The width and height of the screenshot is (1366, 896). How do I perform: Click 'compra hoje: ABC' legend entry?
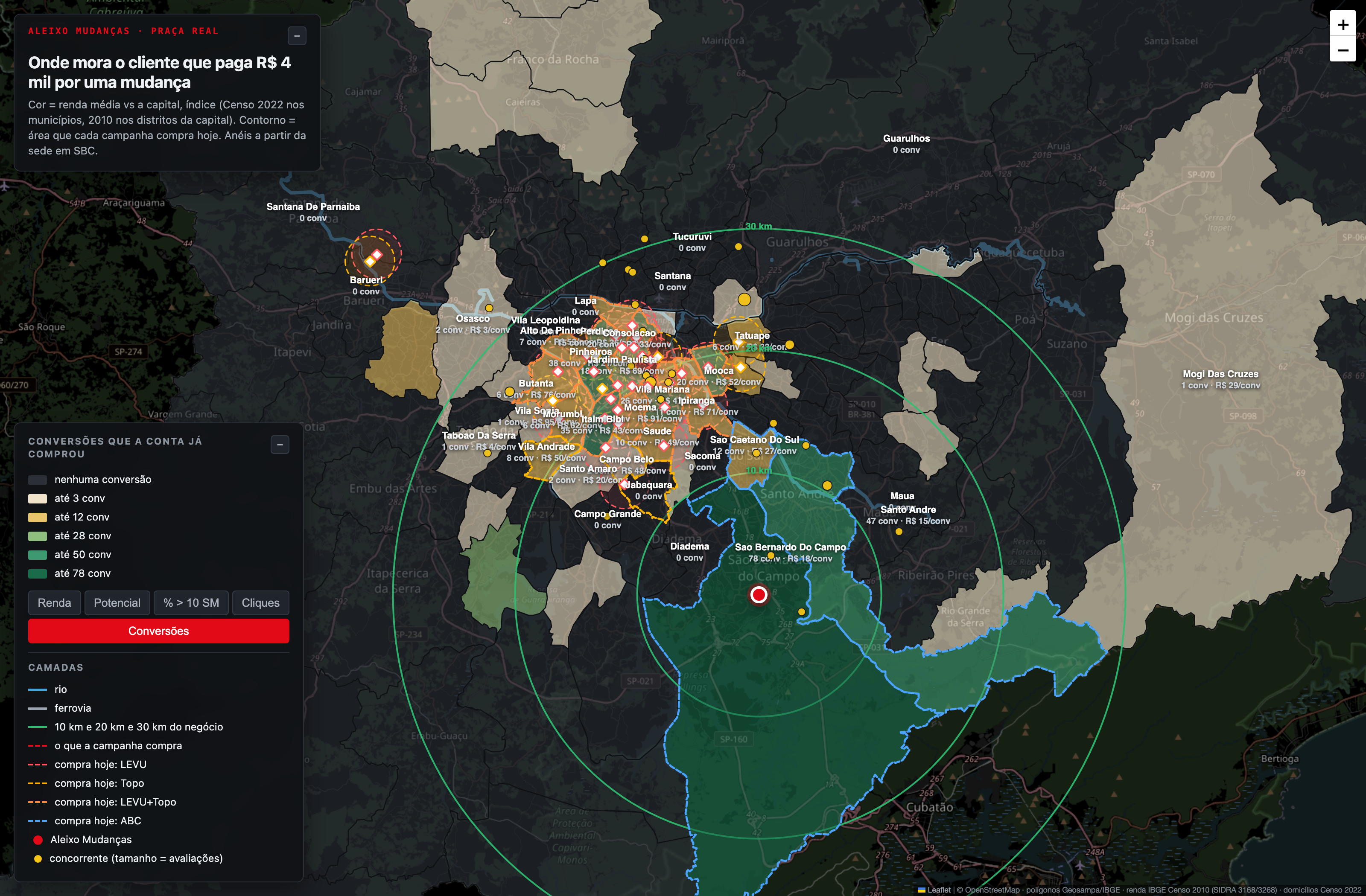coord(85,821)
